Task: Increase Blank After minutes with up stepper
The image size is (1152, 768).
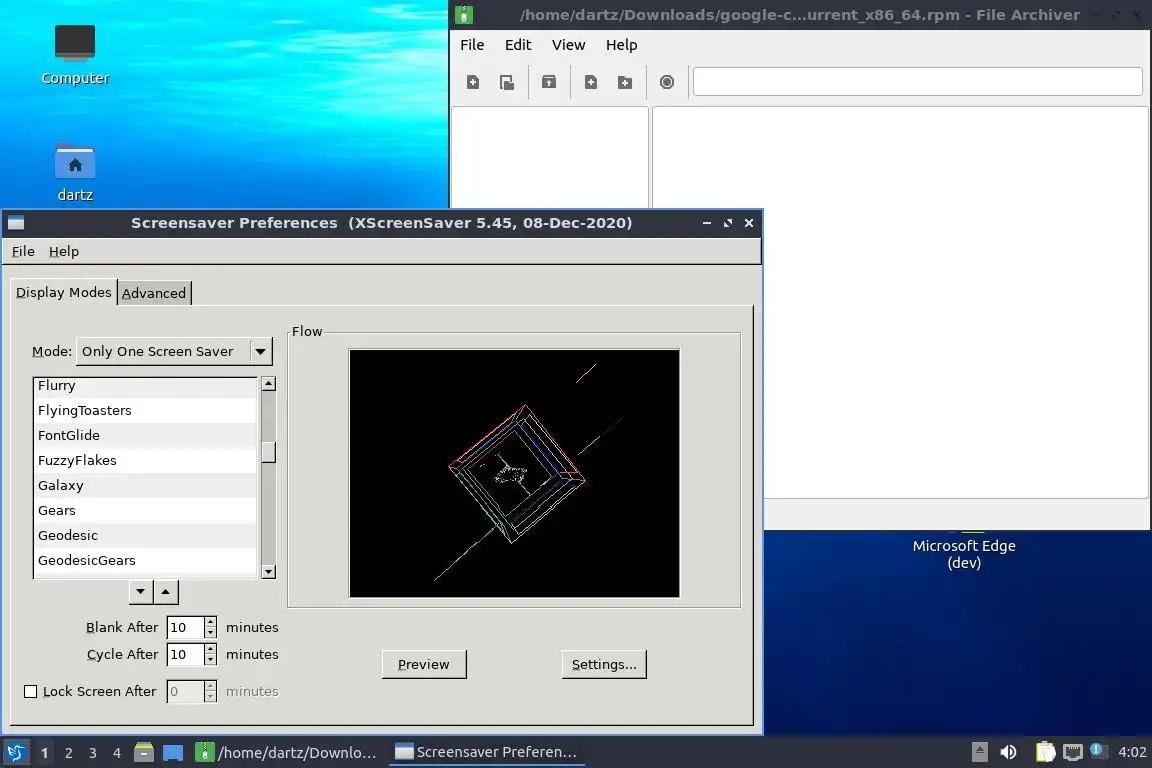Action: [x=210, y=622]
